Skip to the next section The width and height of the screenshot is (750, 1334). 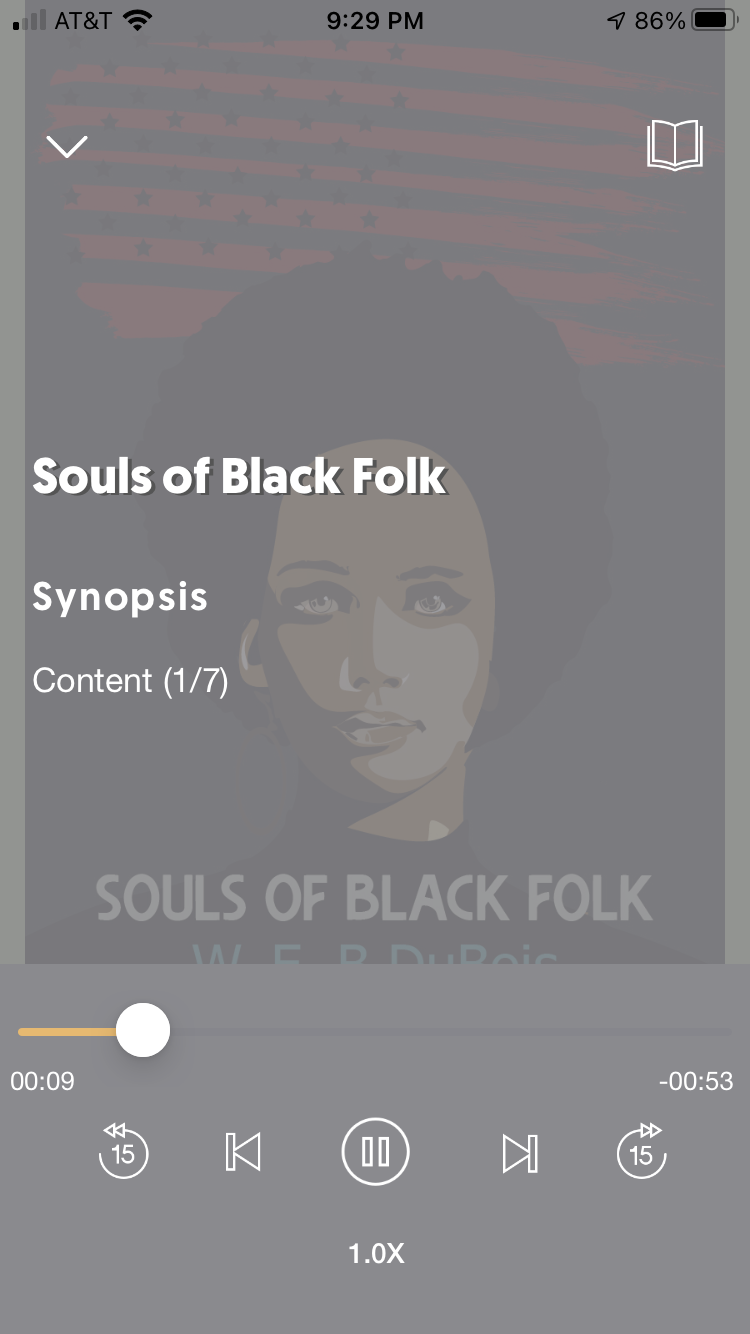(519, 1152)
